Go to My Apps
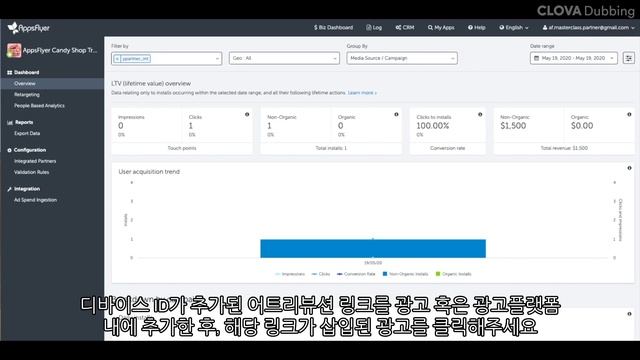The height and width of the screenshot is (360, 640). (x=441, y=27)
